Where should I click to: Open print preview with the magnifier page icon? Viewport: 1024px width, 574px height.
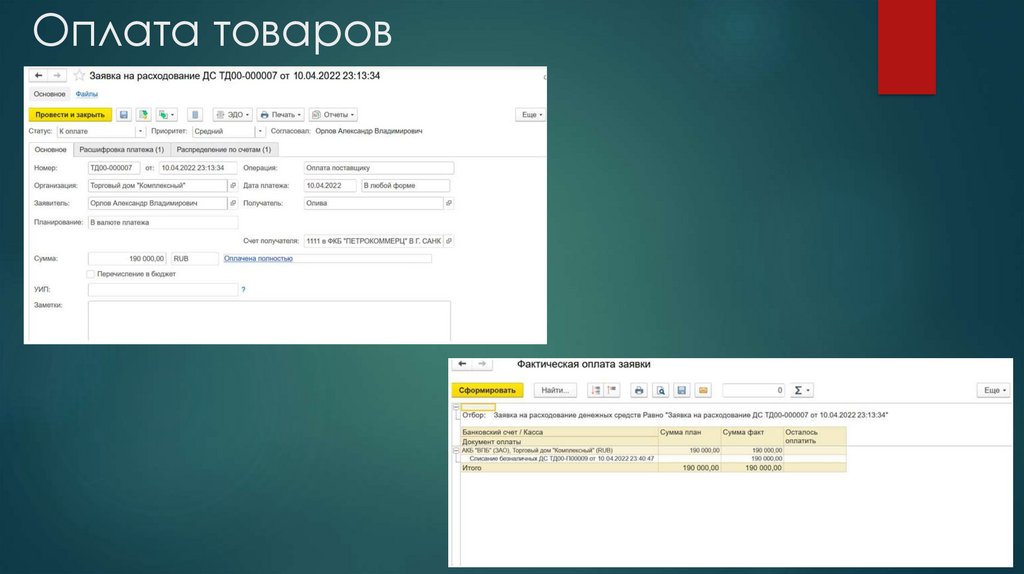point(660,391)
